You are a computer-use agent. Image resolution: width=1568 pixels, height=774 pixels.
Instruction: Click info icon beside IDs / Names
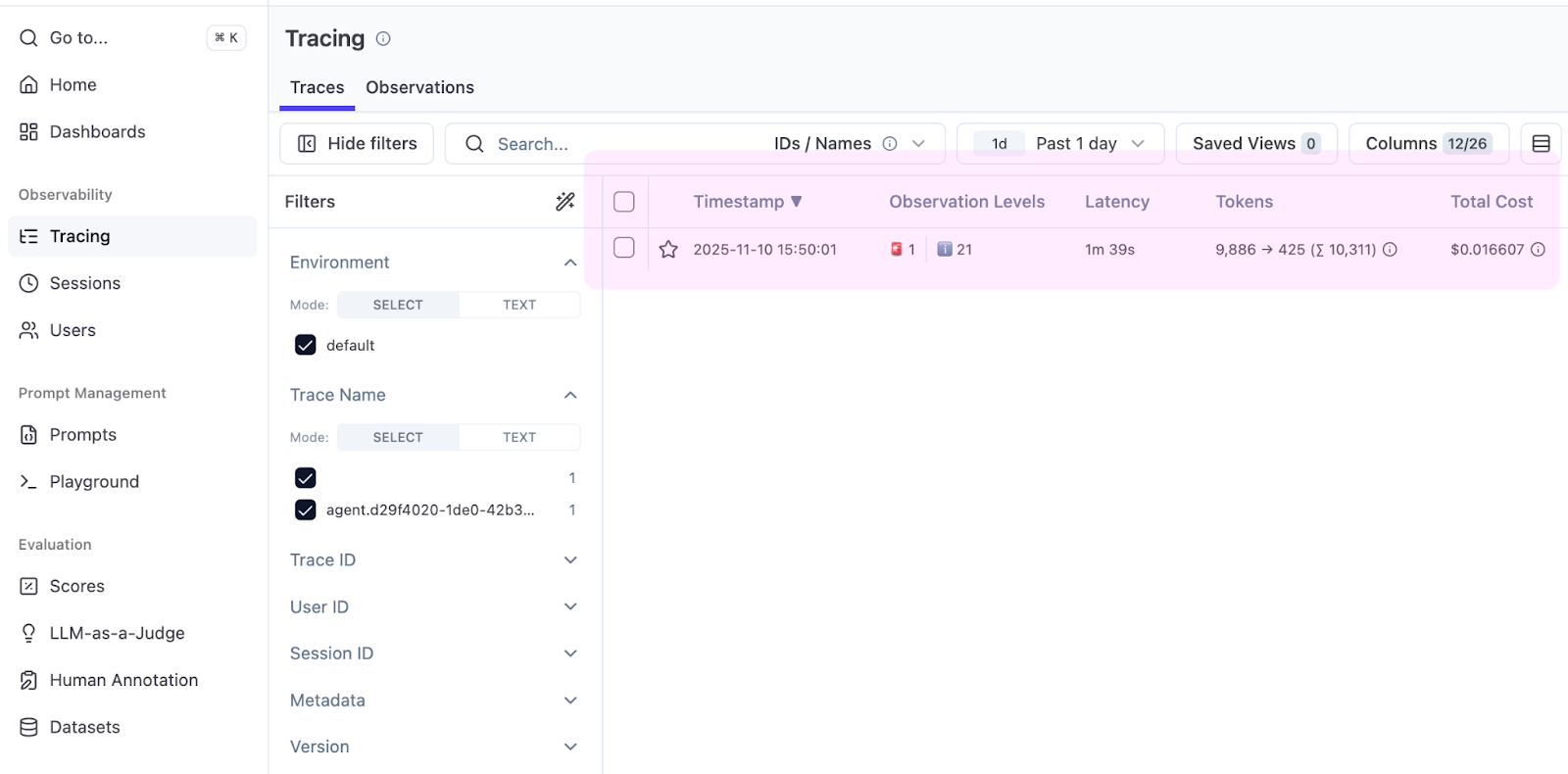[890, 144]
